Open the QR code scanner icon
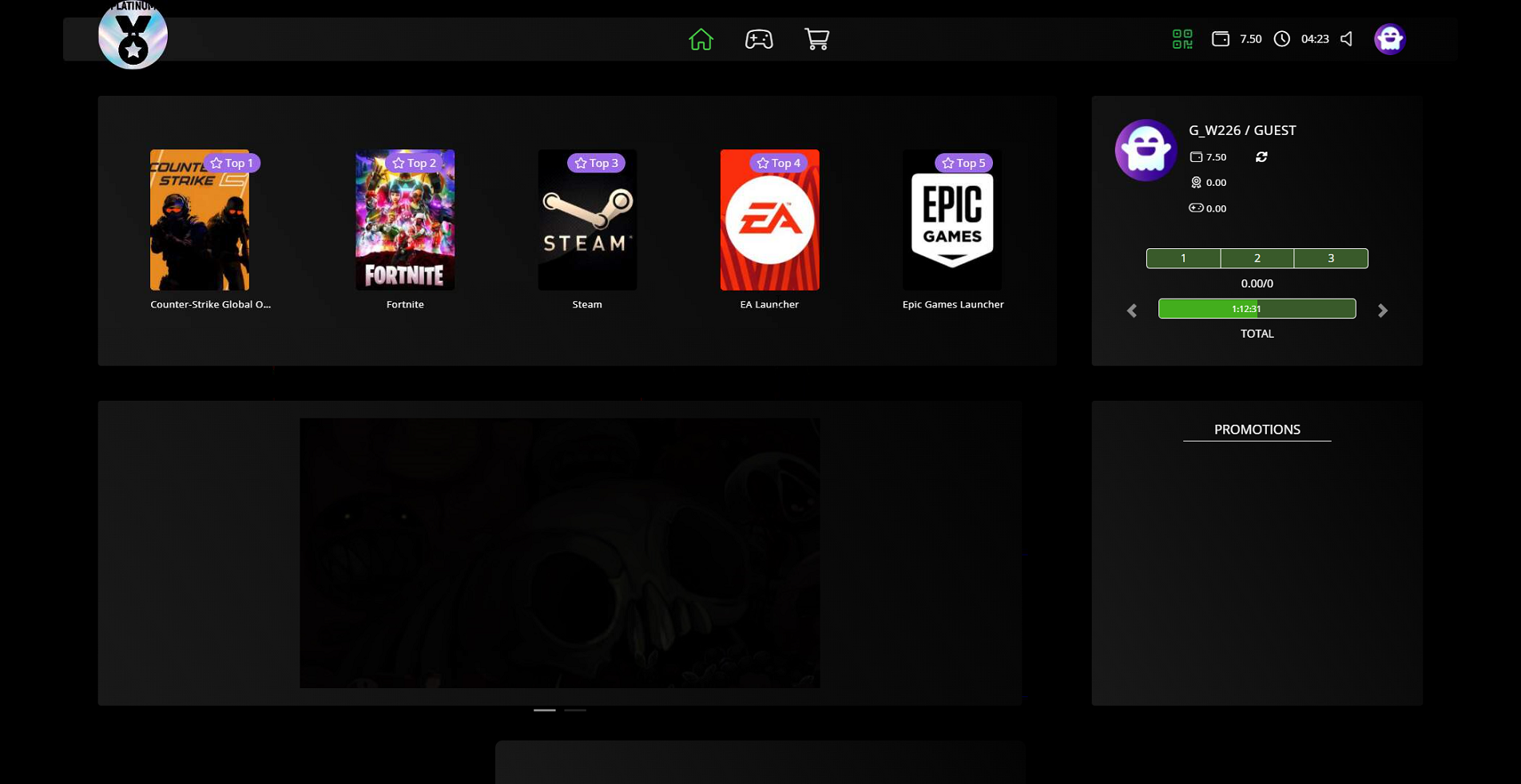Image resolution: width=1521 pixels, height=784 pixels. click(x=1182, y=39)
